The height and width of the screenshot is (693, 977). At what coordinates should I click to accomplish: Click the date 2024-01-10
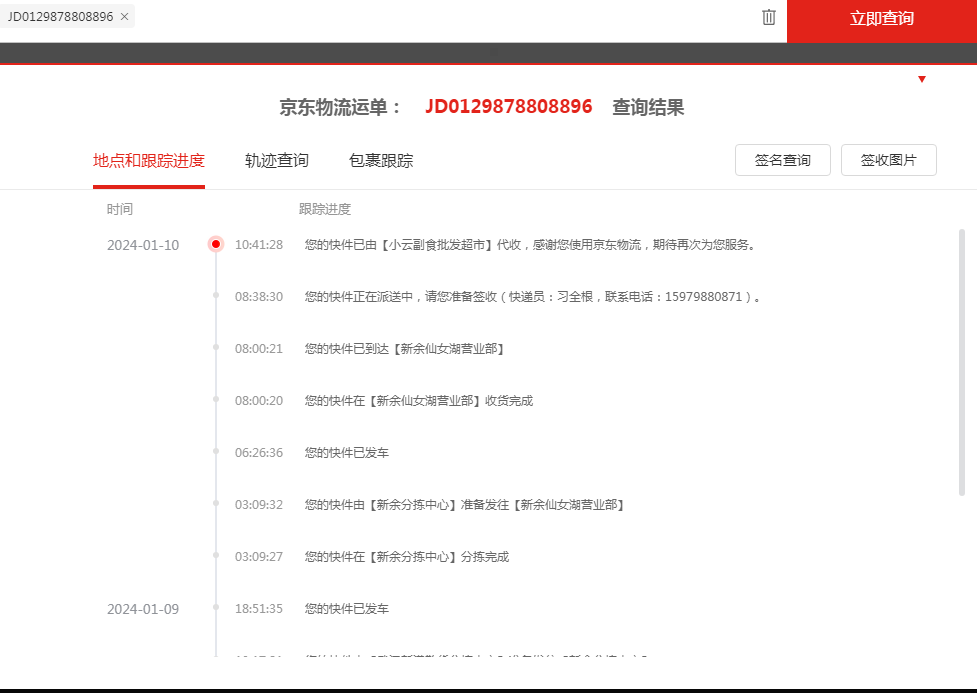pos(143,245)
